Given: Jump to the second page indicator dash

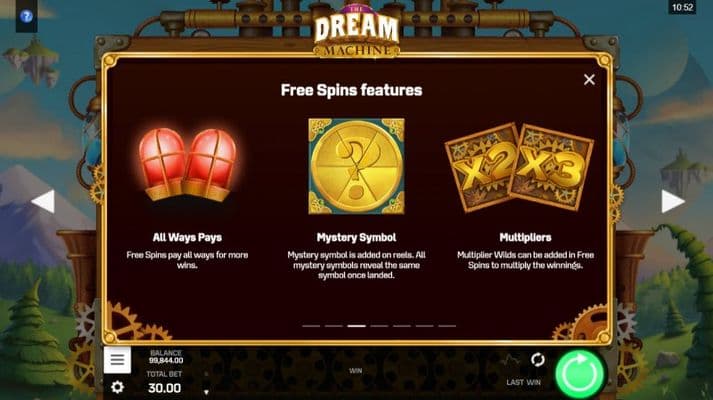Looking at the screenshot, I should (334, 326).
